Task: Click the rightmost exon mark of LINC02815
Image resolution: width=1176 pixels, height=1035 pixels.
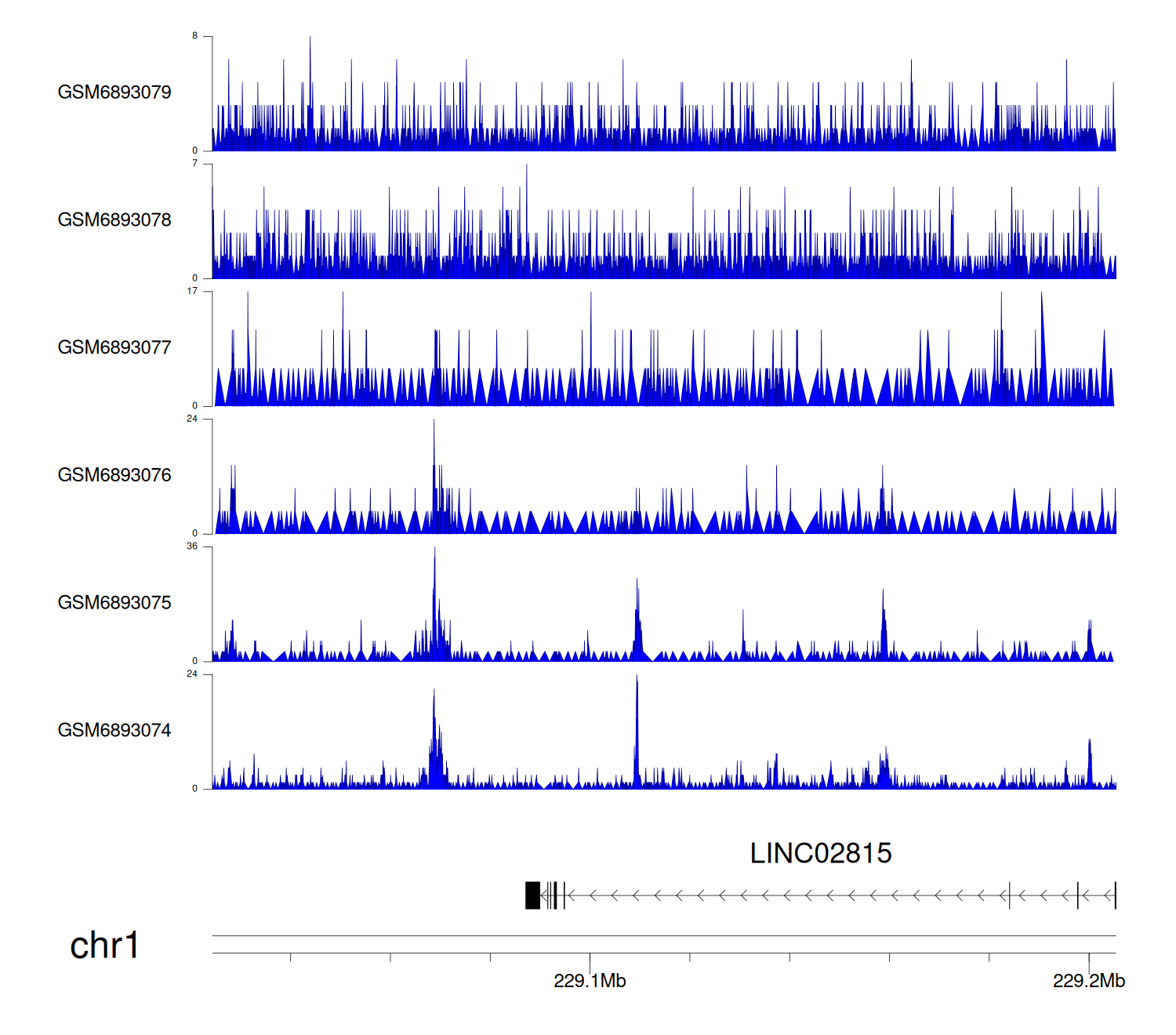Action: tap(1115, 895)
